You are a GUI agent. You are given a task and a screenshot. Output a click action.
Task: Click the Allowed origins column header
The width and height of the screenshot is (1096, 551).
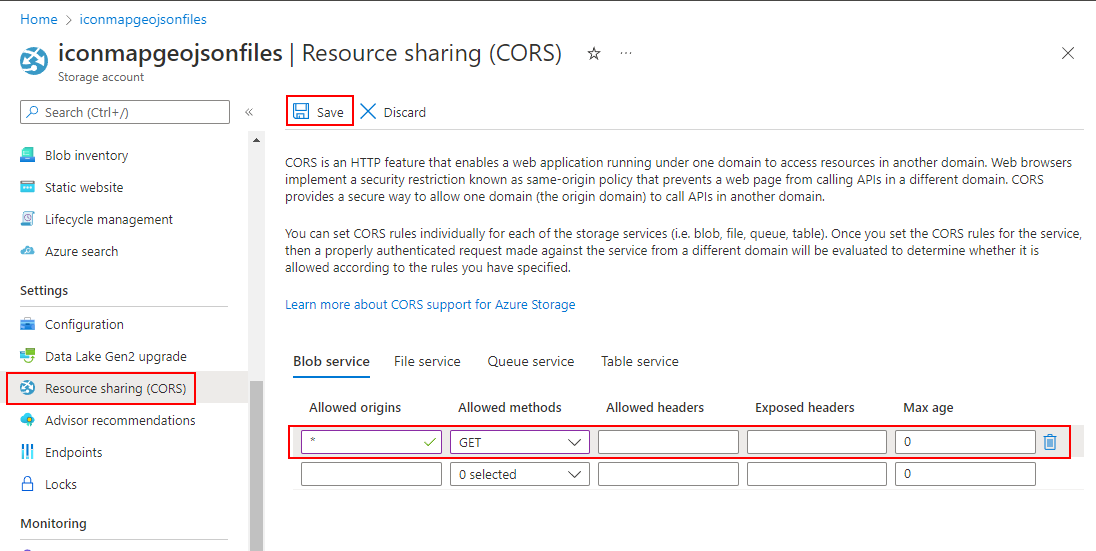355,407
